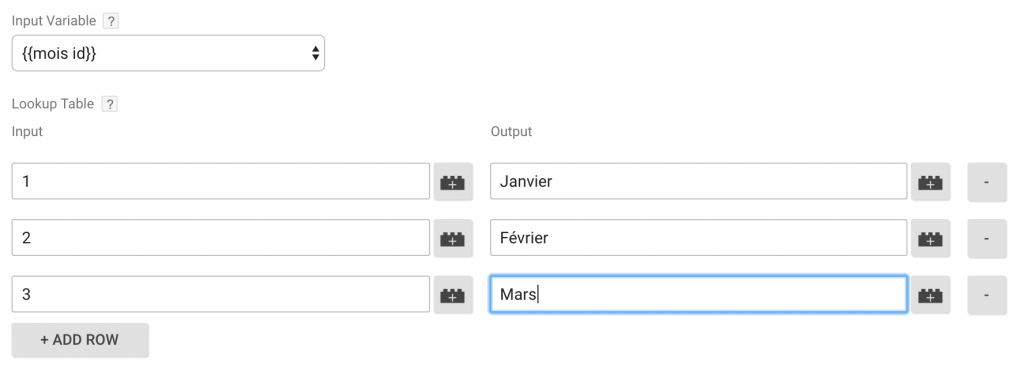Remove the Février row

click(x=986, y=238)
